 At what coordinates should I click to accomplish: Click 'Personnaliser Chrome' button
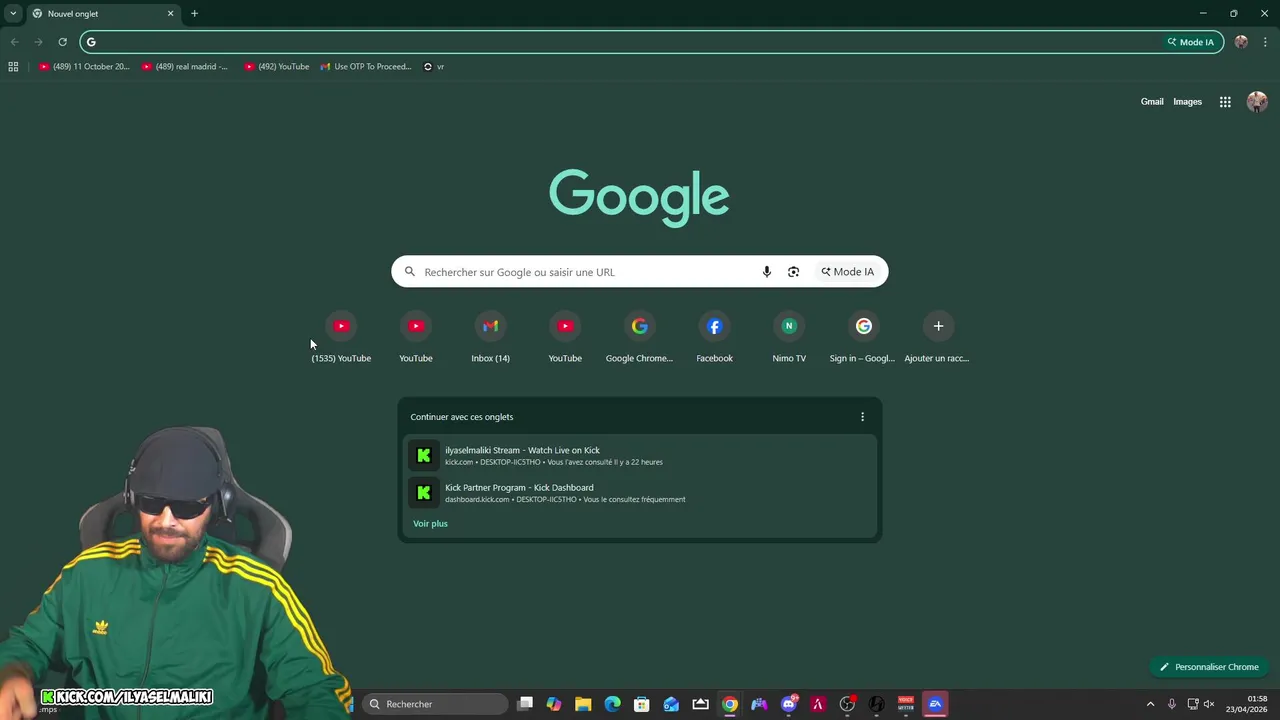(x=1209, y=667)
